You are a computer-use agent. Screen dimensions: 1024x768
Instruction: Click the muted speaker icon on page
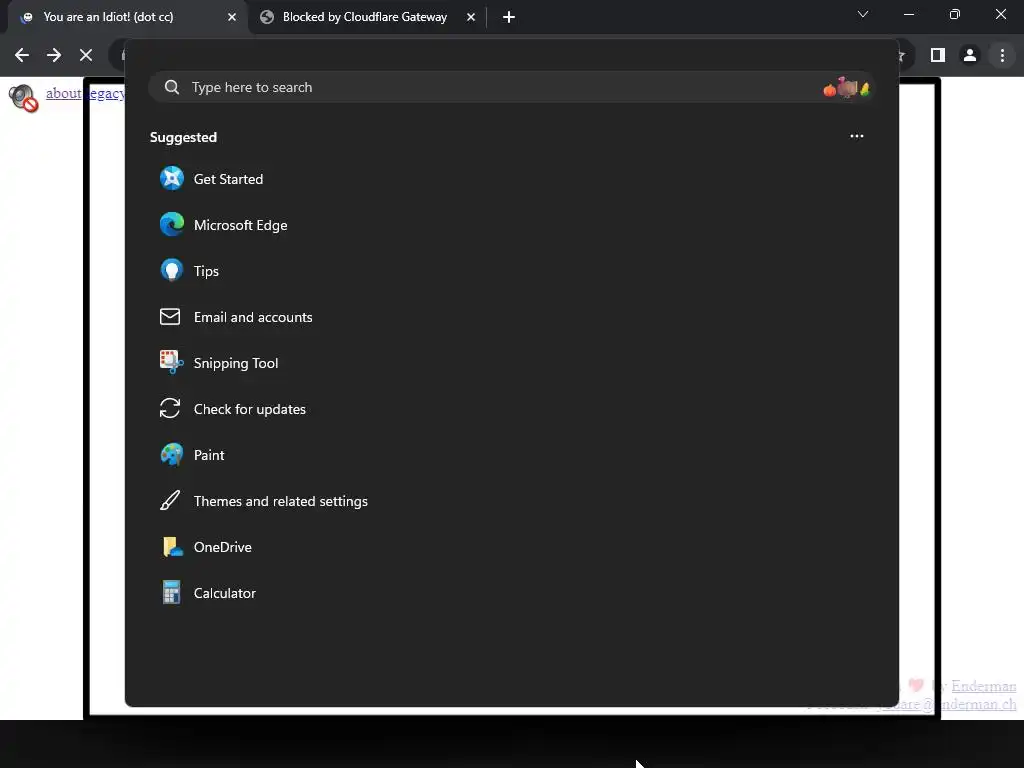click(24, 99)
